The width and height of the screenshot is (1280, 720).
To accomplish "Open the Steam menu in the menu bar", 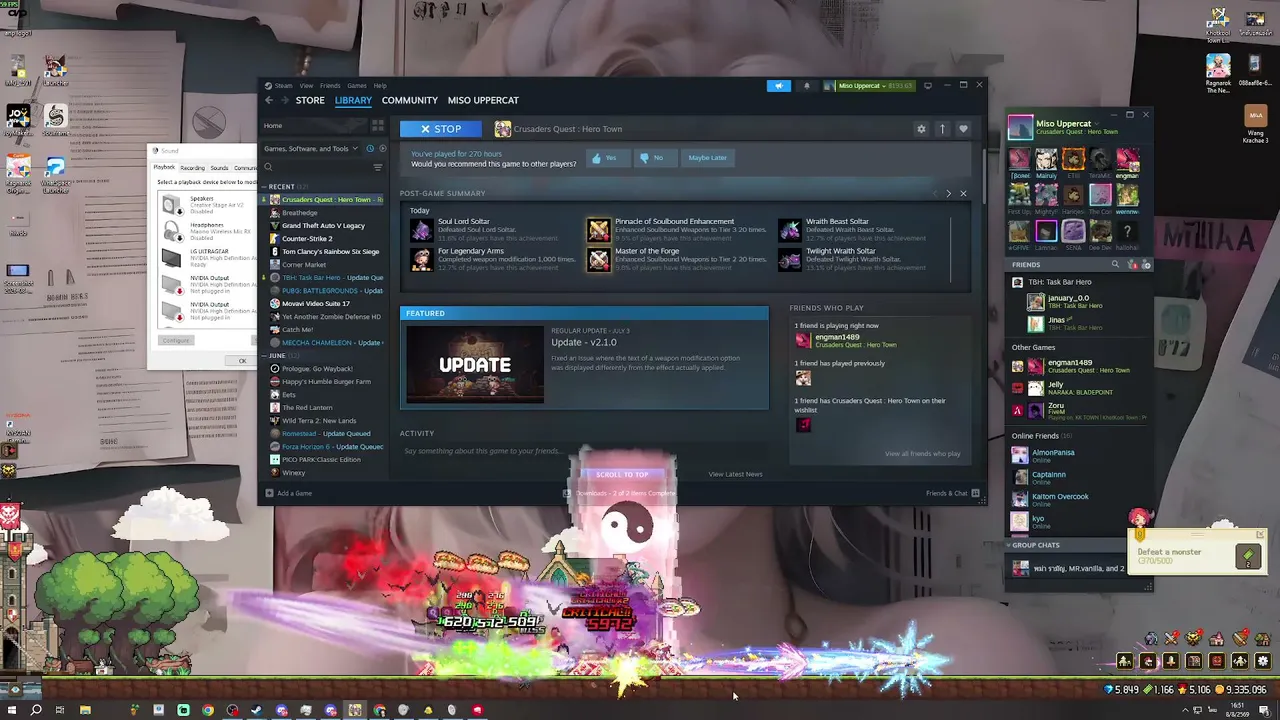I will (283, 86).
